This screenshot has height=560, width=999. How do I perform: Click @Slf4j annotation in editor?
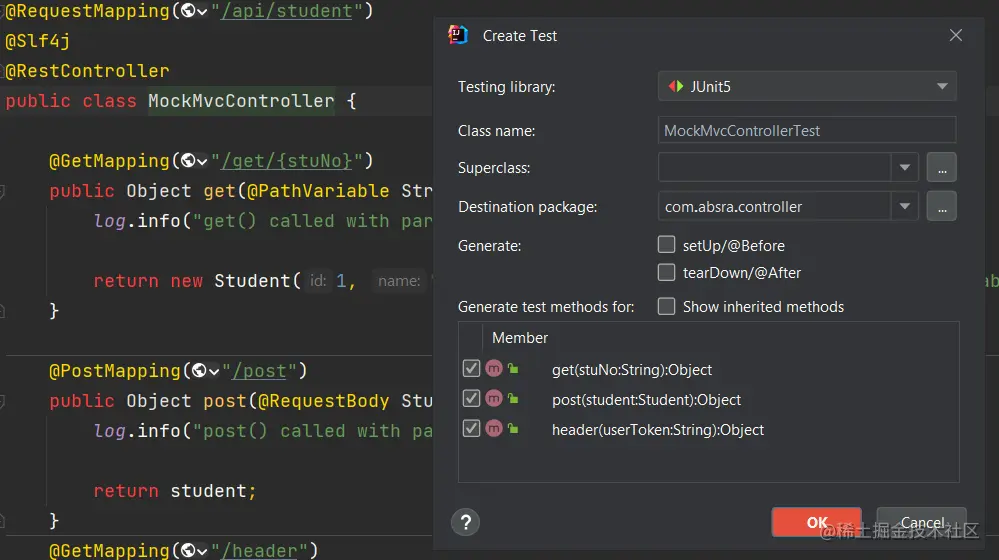[x=37, y=41]
